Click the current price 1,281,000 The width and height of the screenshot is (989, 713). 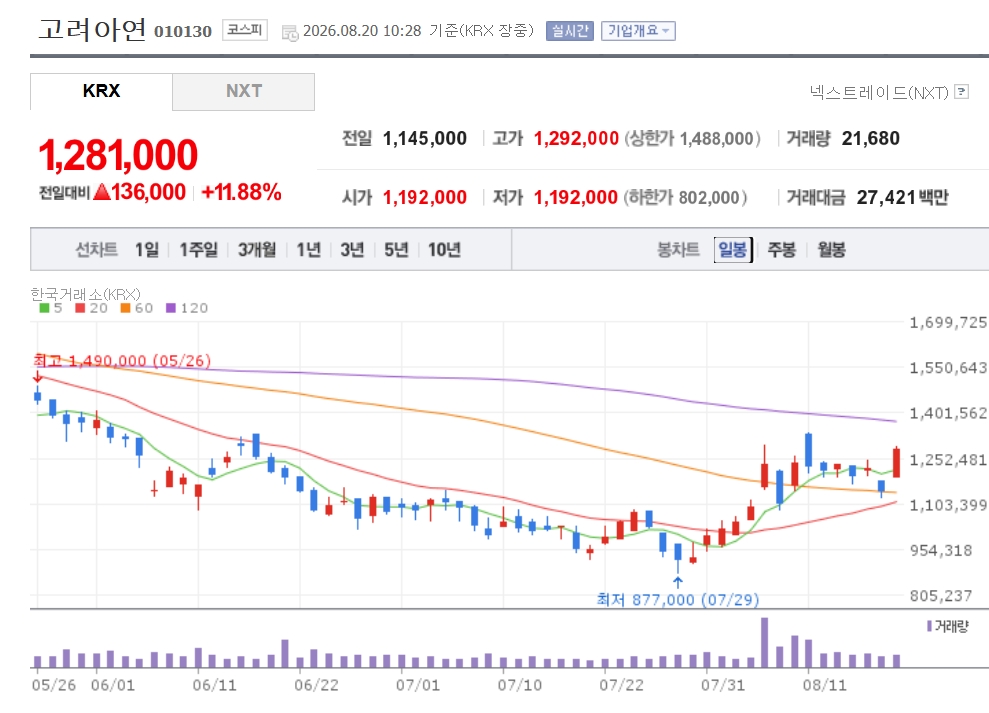pos(118,155)
